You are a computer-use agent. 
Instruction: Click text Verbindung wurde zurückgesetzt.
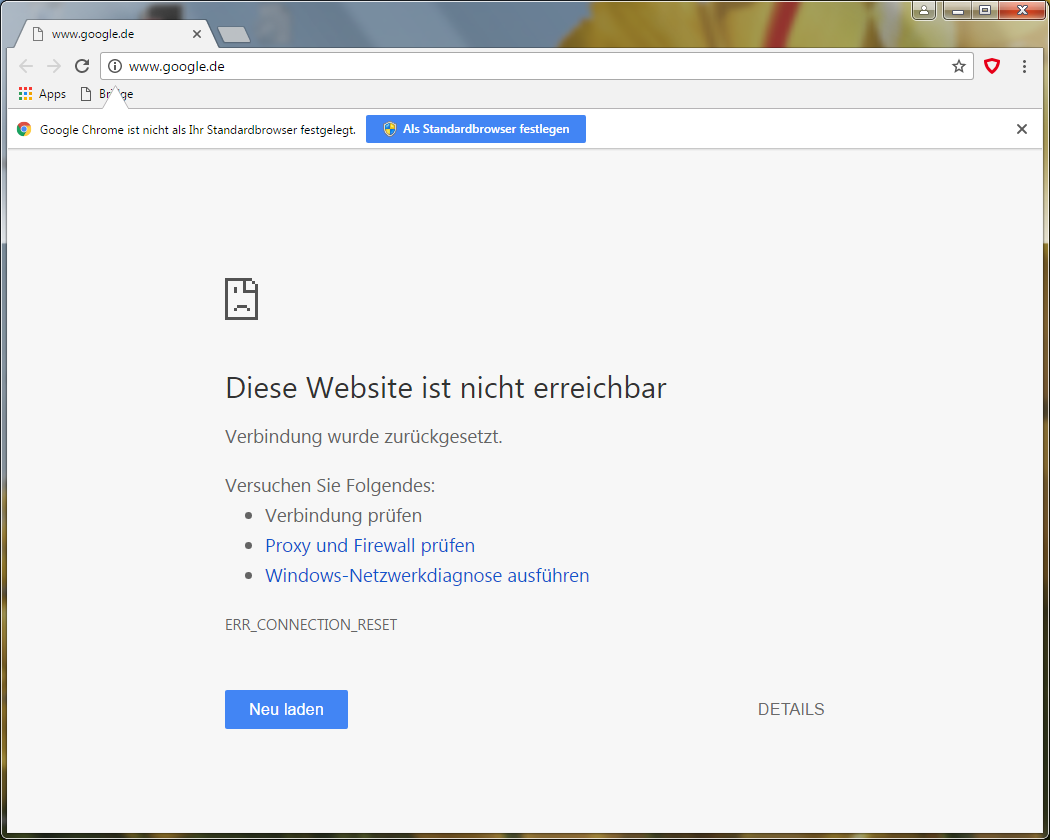364,437
